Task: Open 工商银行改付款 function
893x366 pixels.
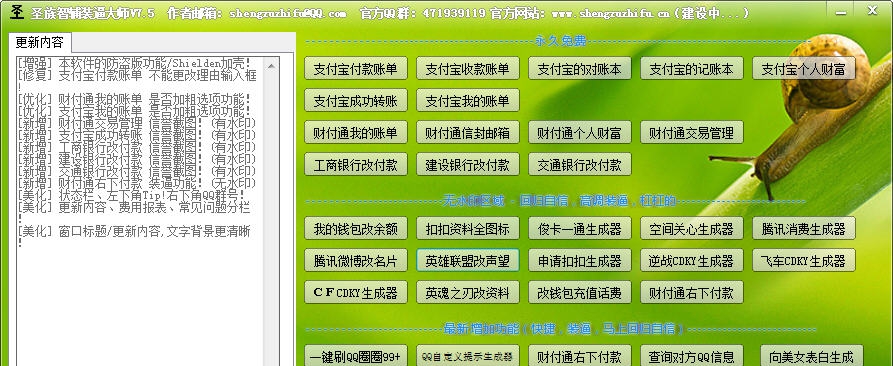Action: [355, 165]
